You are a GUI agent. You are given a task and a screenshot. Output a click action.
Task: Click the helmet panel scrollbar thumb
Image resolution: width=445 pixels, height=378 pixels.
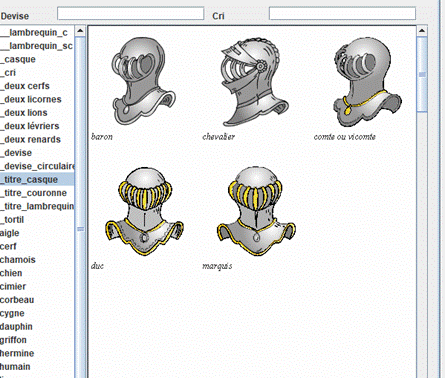pos(422,75)
